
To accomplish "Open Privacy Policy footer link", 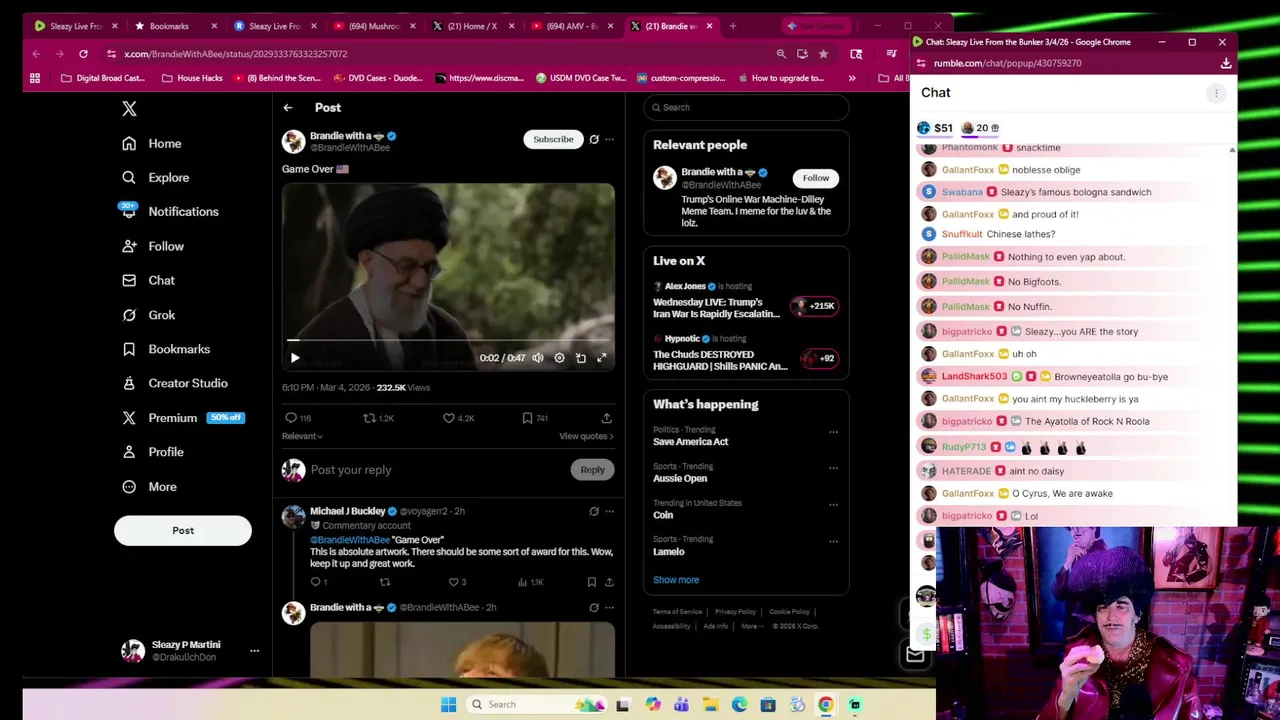I will click(x=735, y=612).
